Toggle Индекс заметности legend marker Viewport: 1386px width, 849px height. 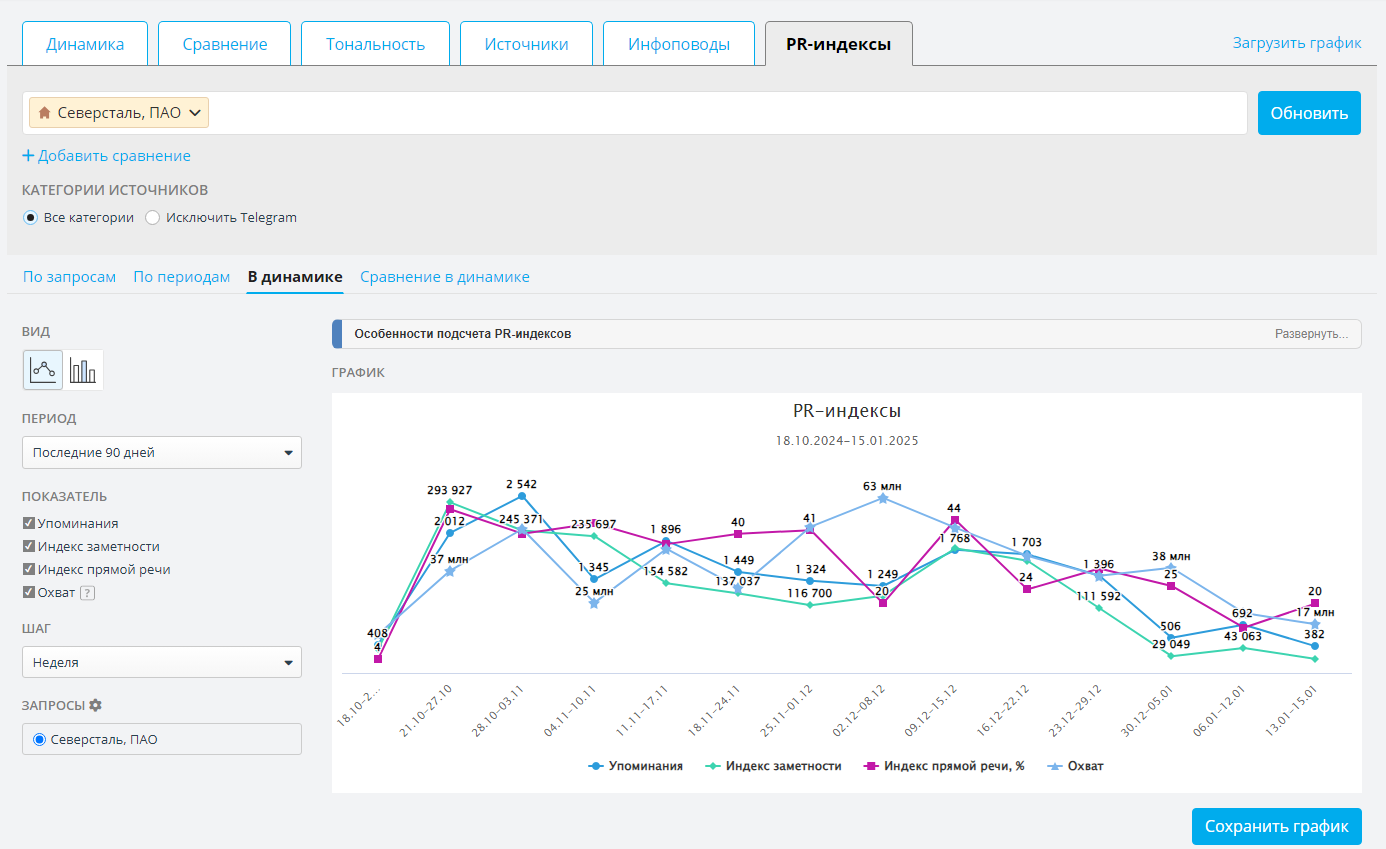713,766
